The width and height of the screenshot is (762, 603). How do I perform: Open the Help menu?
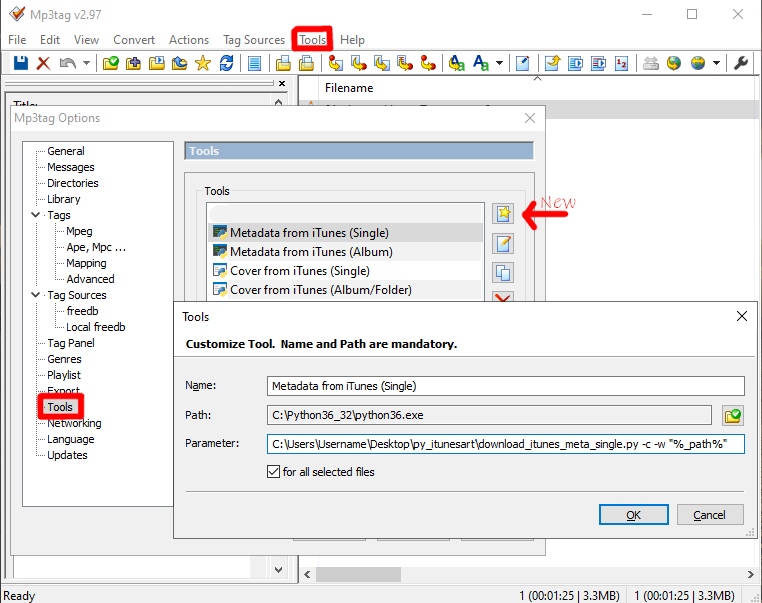352,40
